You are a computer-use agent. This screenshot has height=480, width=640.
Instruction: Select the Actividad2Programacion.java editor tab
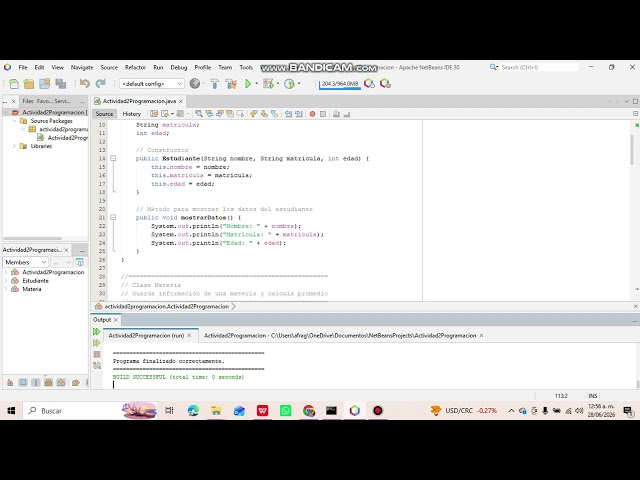[139, 101]
